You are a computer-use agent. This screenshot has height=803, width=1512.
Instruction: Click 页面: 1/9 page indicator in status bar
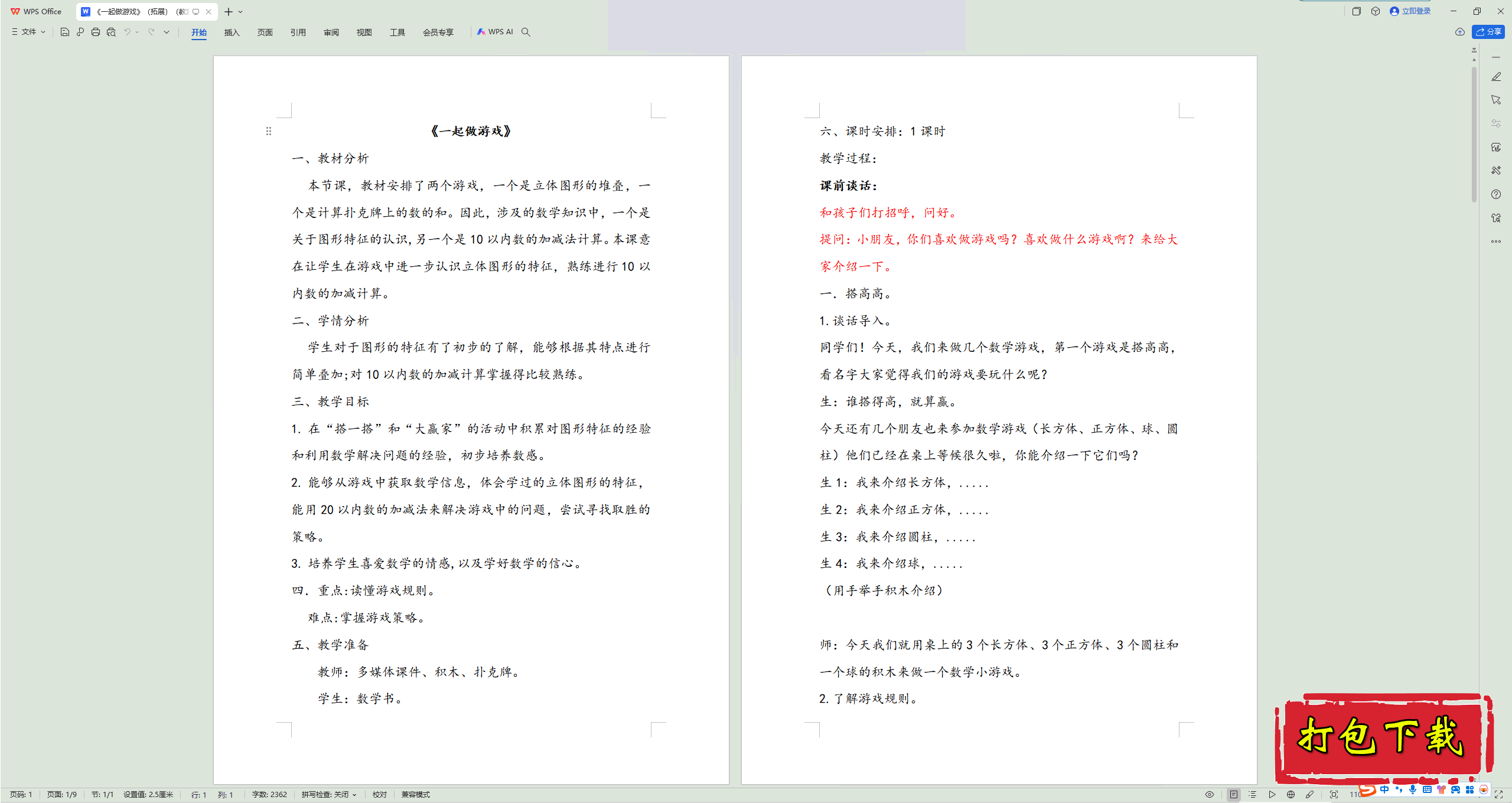62,795
